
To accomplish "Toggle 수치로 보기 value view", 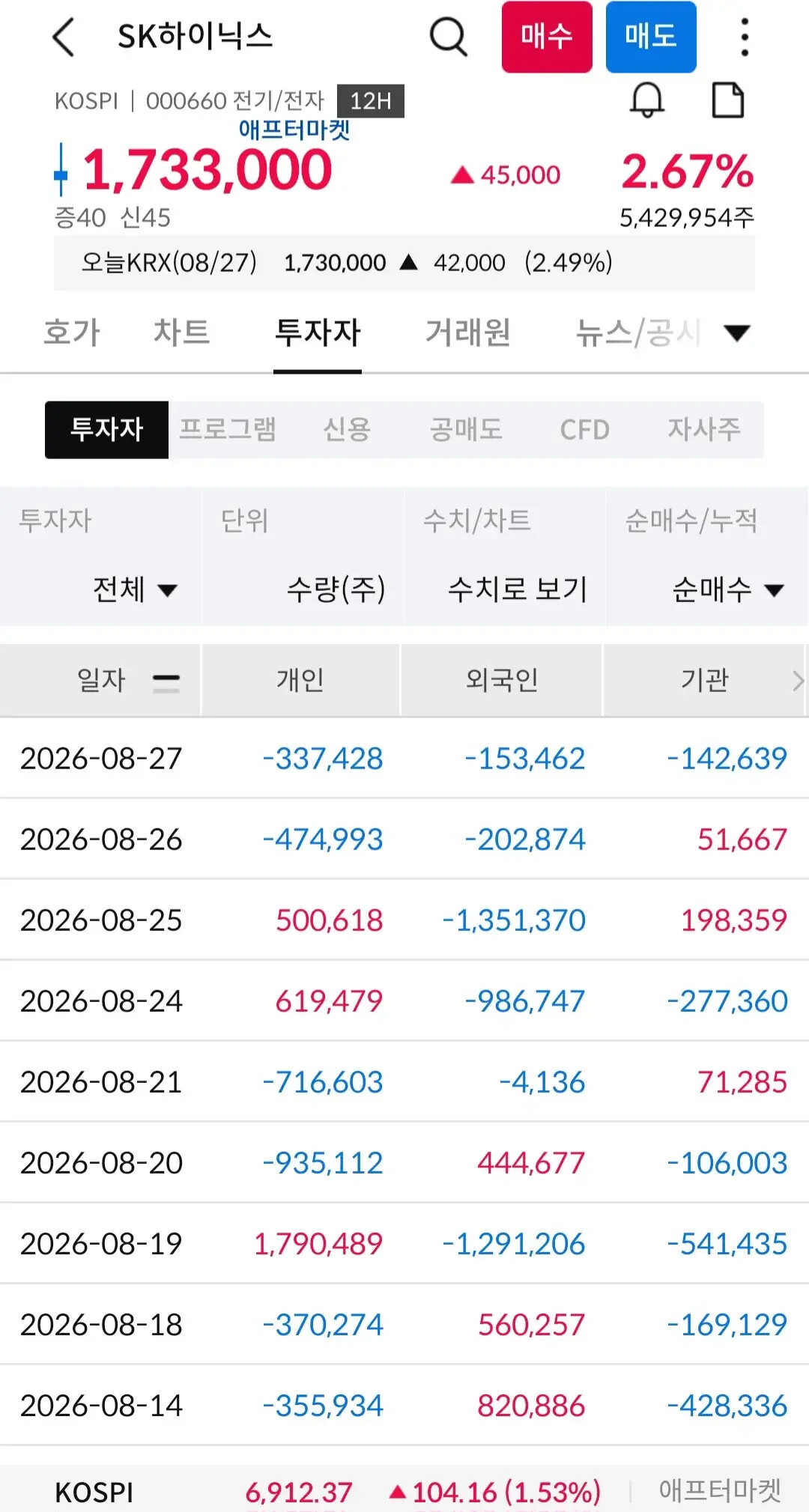I will tap(518, 589).
